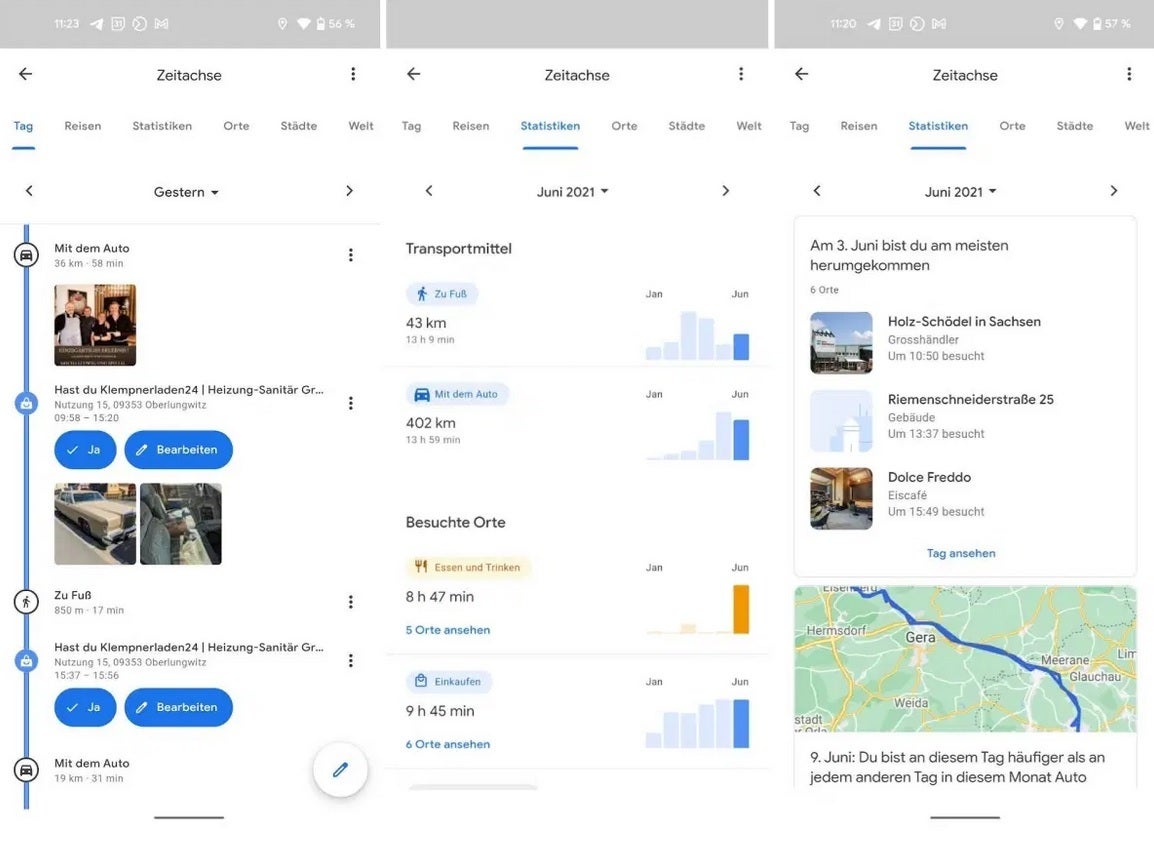Image resolution: width=1154 pixels, height=845 pixels.
Task: Confirm 15:37 visit with Ja button
Action: click(85, 707)
